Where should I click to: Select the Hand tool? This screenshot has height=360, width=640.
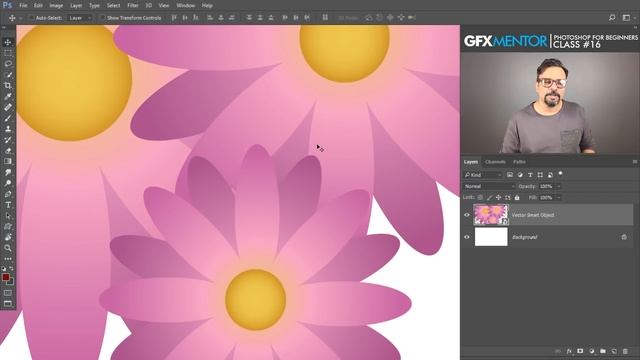pyautogui.click(x=8, y=237)
